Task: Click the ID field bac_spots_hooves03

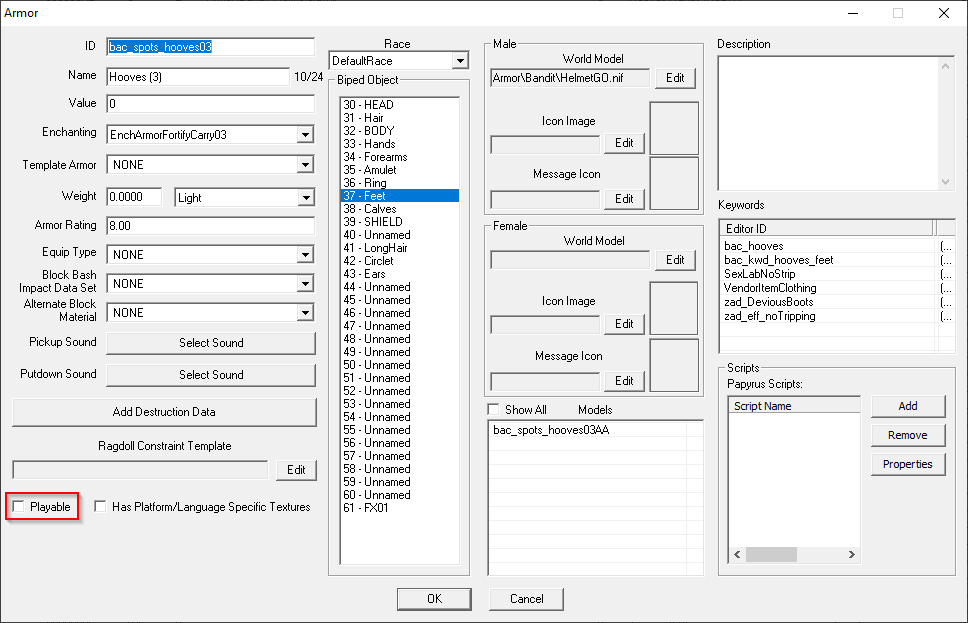Action: point(211,47)
